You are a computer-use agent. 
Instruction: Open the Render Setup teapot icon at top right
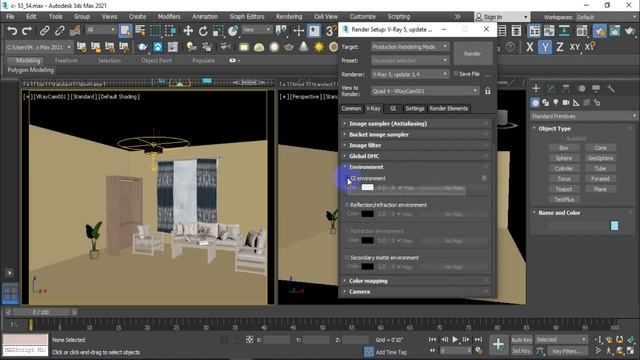[x=600, y=31]
